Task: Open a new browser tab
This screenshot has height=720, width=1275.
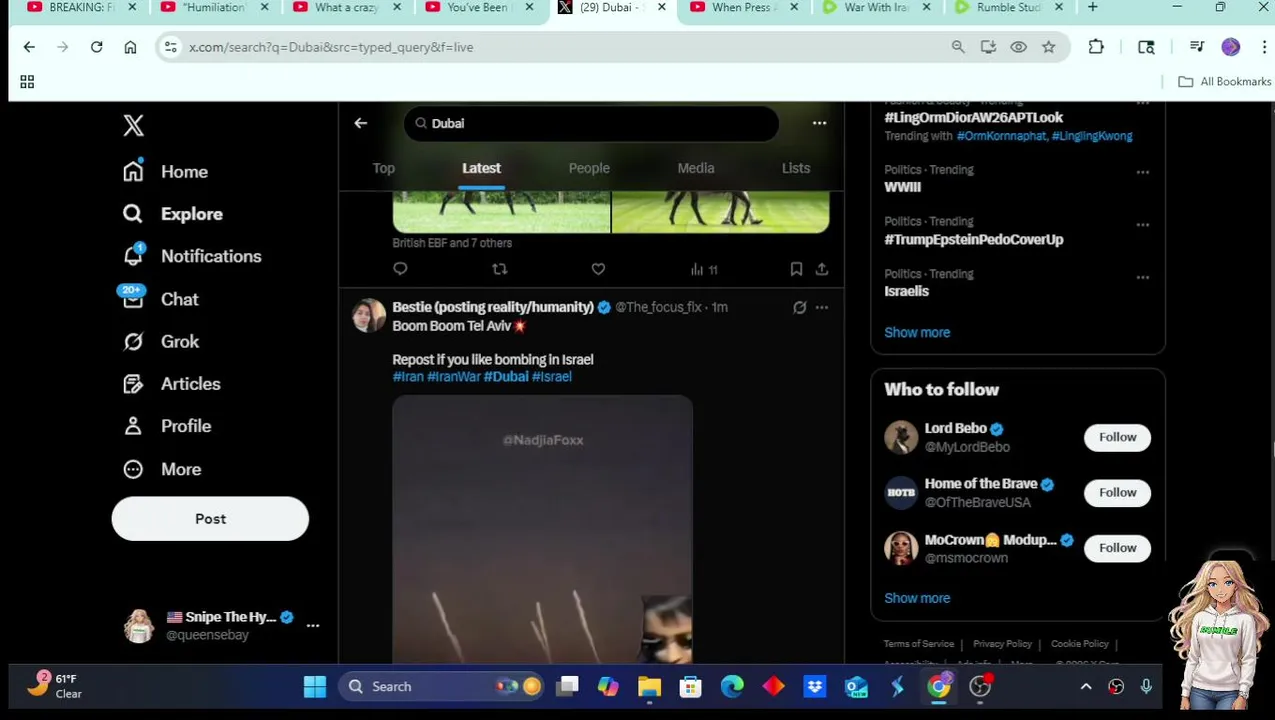Action: point(1092,7)
